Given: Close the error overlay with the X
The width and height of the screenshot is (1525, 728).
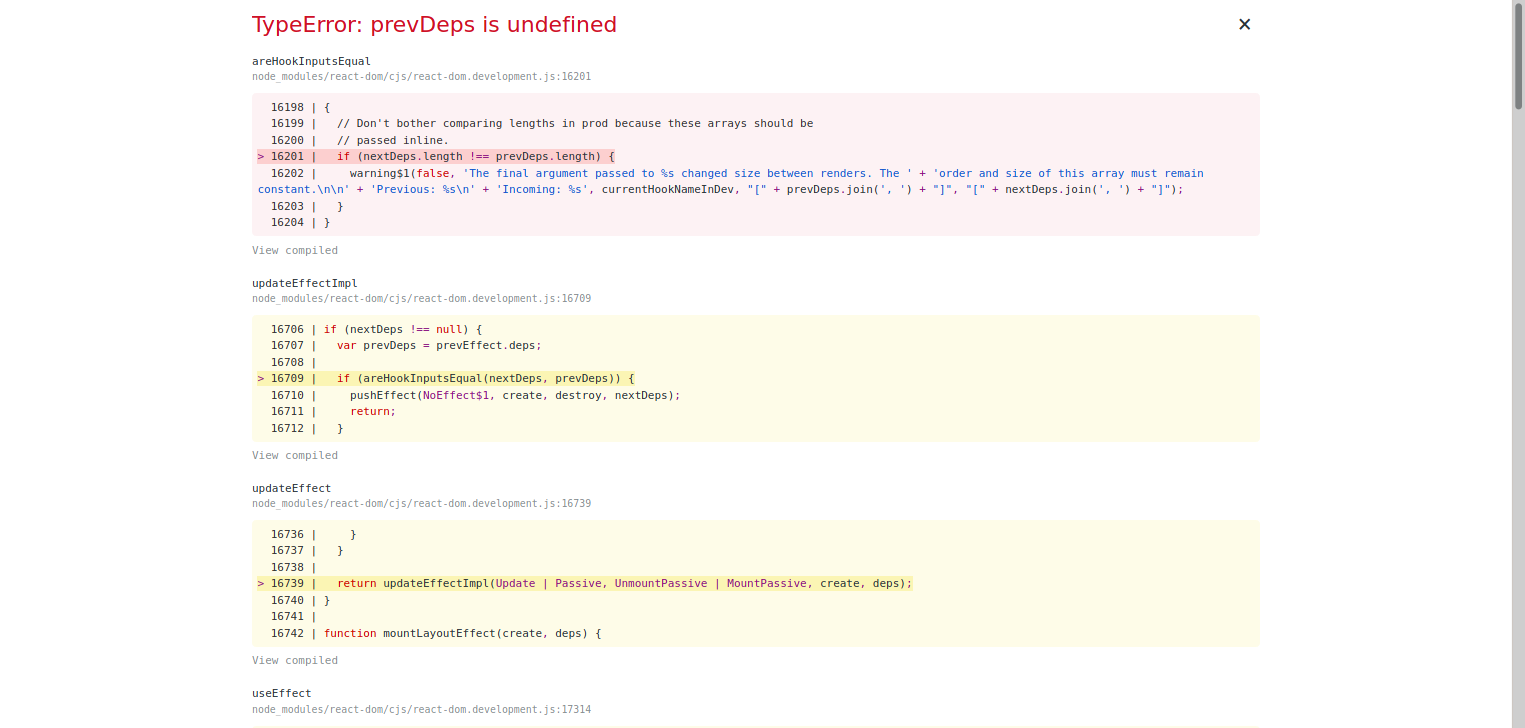Looking at the screenshot, I should [x=1244, y=24].
